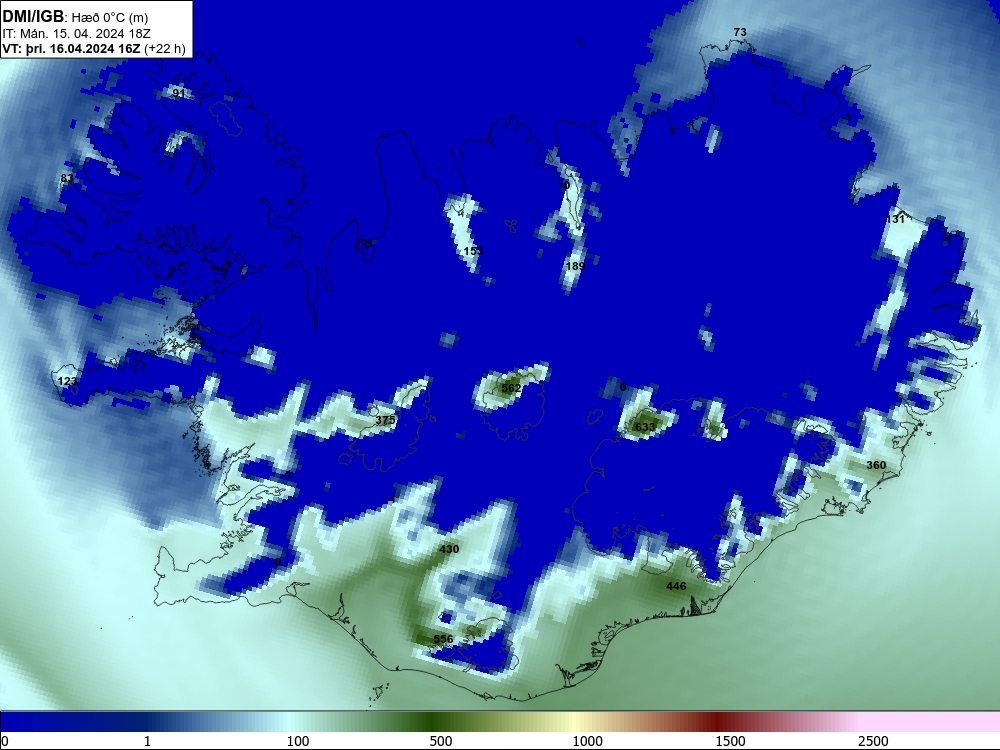Click the legend label 2500

click(x=873, y=741)
